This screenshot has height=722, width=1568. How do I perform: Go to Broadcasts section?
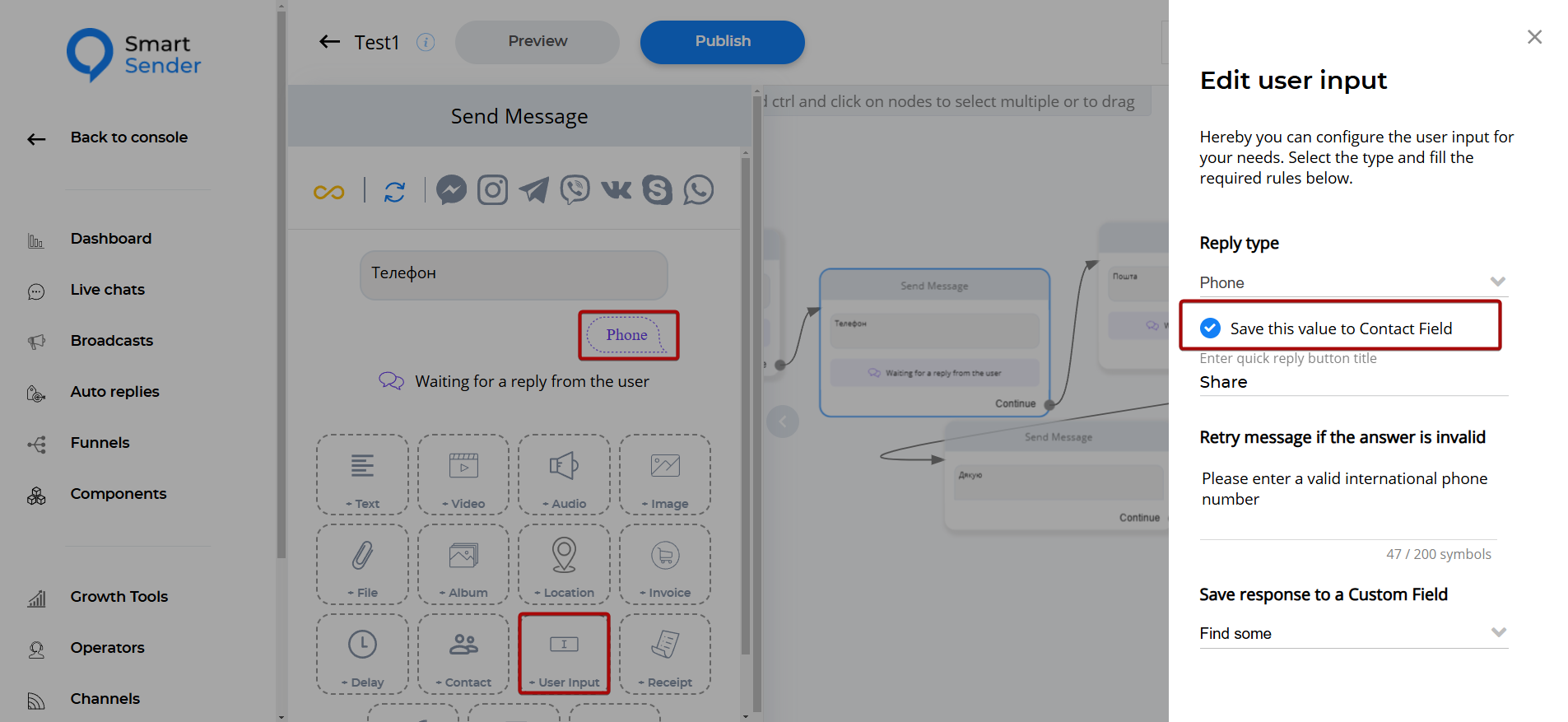[x=112, y=341]
